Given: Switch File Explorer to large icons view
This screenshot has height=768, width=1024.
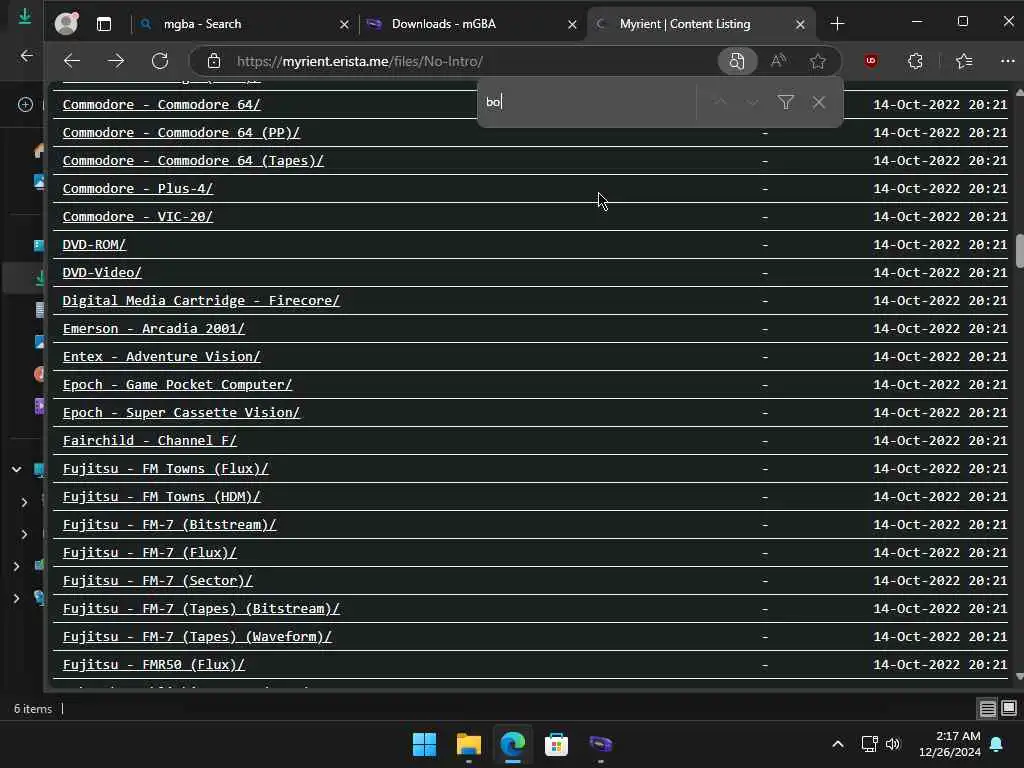Looking at the screenshot, I should (x=1009, y=708).
